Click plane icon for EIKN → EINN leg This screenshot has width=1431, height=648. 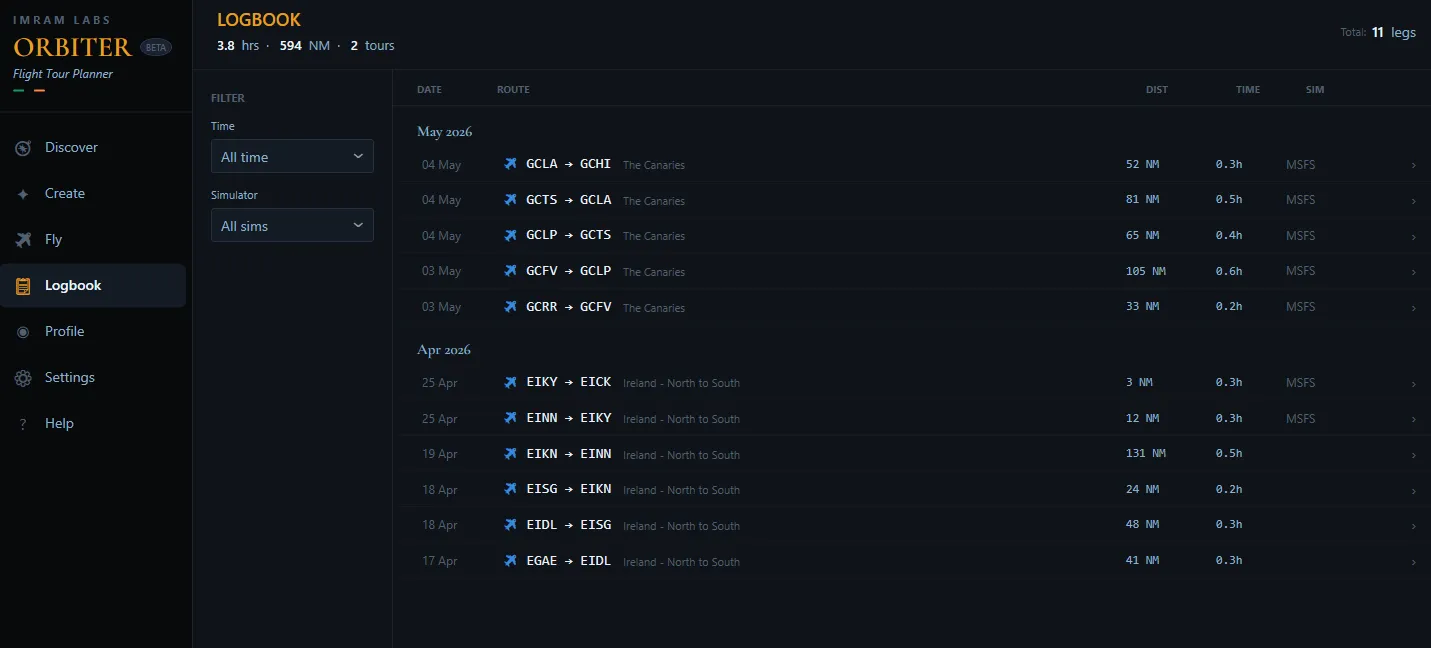click(x=511, y=454)
